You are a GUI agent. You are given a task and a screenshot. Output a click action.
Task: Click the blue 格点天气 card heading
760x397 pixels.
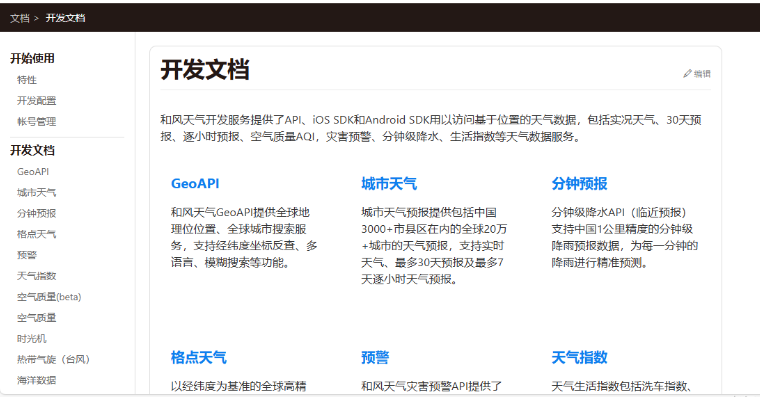(198, 358)
